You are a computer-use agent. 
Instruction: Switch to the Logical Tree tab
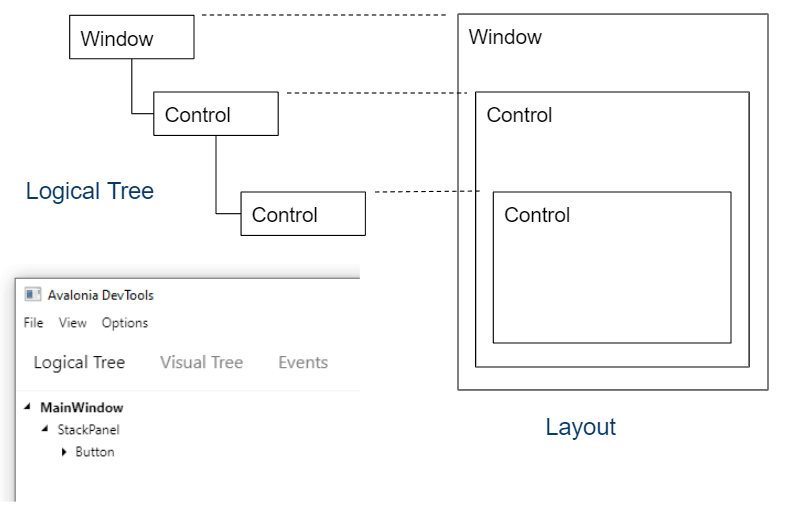pos(79,362)
